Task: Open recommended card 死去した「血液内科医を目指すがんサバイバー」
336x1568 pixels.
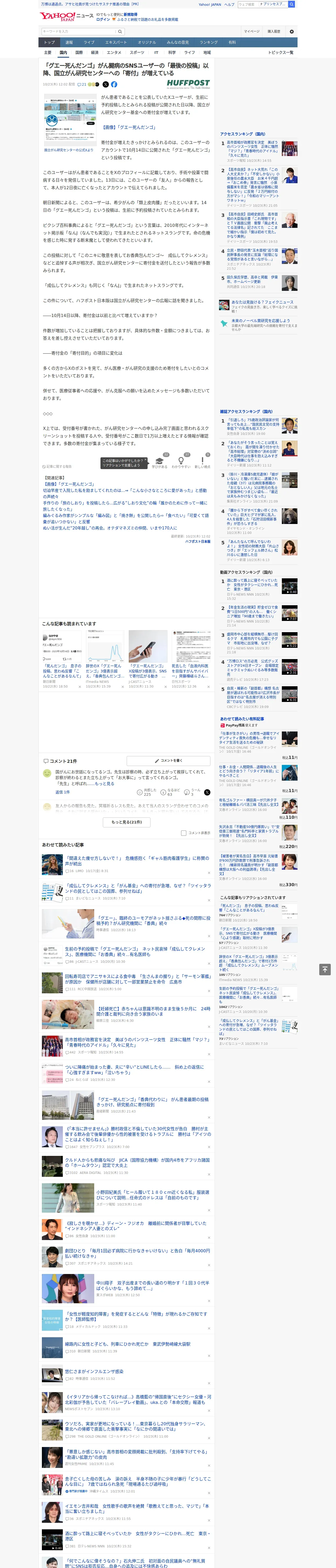Action: click(190, 660)
